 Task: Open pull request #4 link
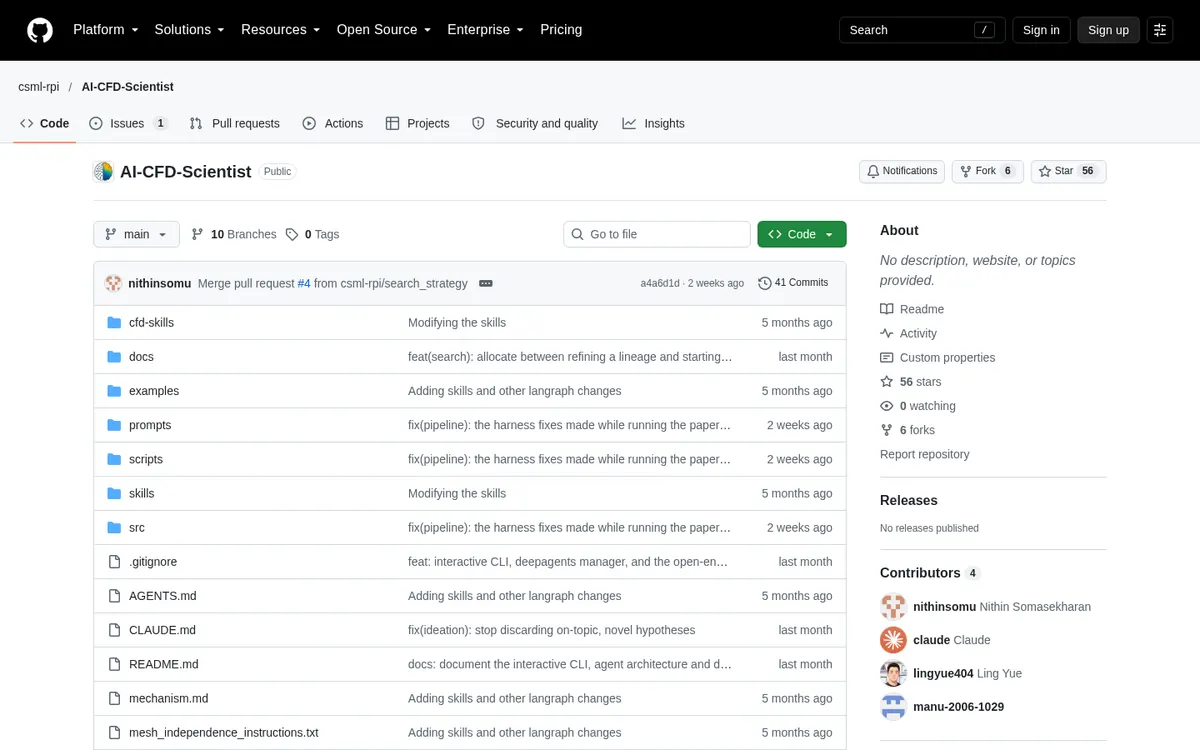(304, 283)
